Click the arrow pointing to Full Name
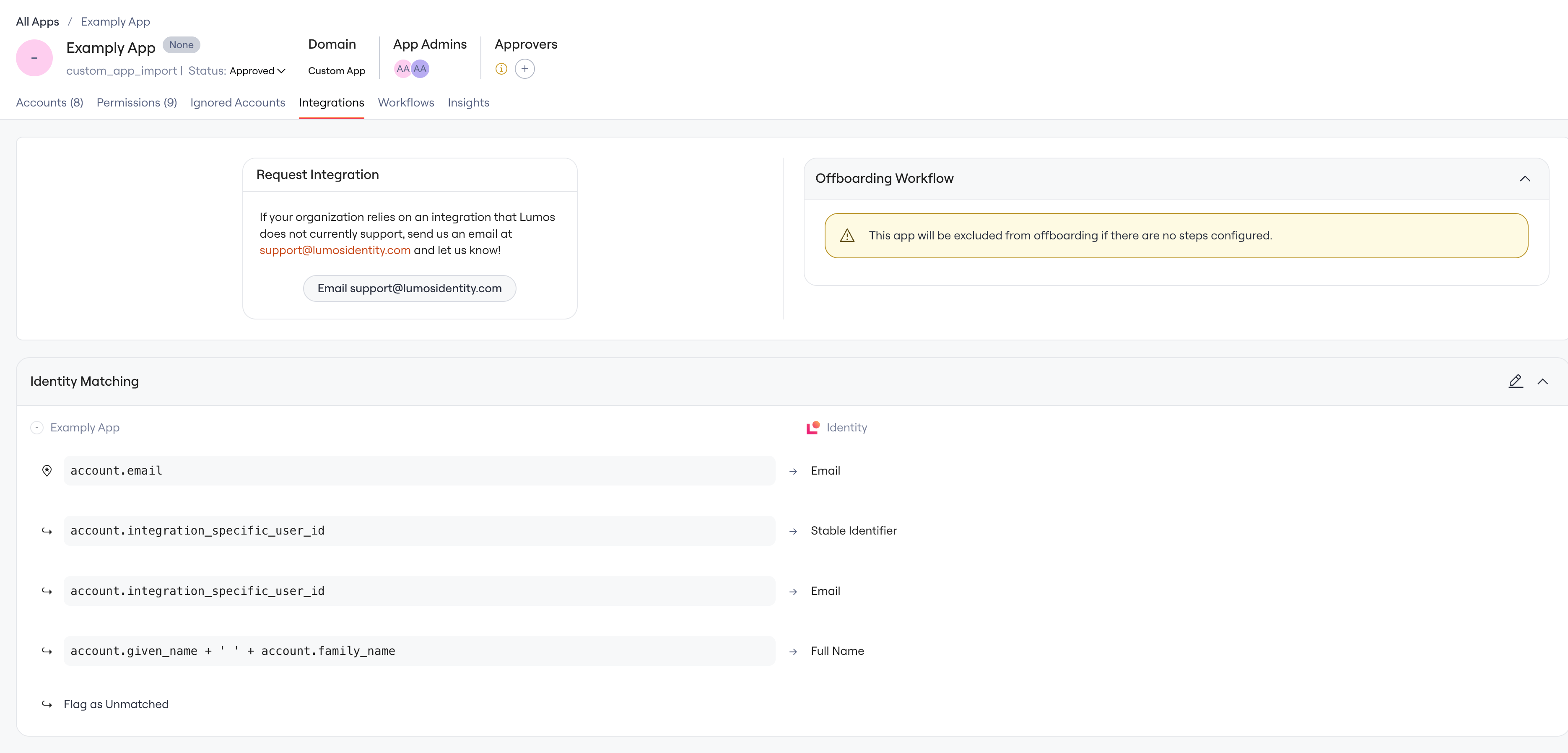1568x753 pixels. point(792,652)
